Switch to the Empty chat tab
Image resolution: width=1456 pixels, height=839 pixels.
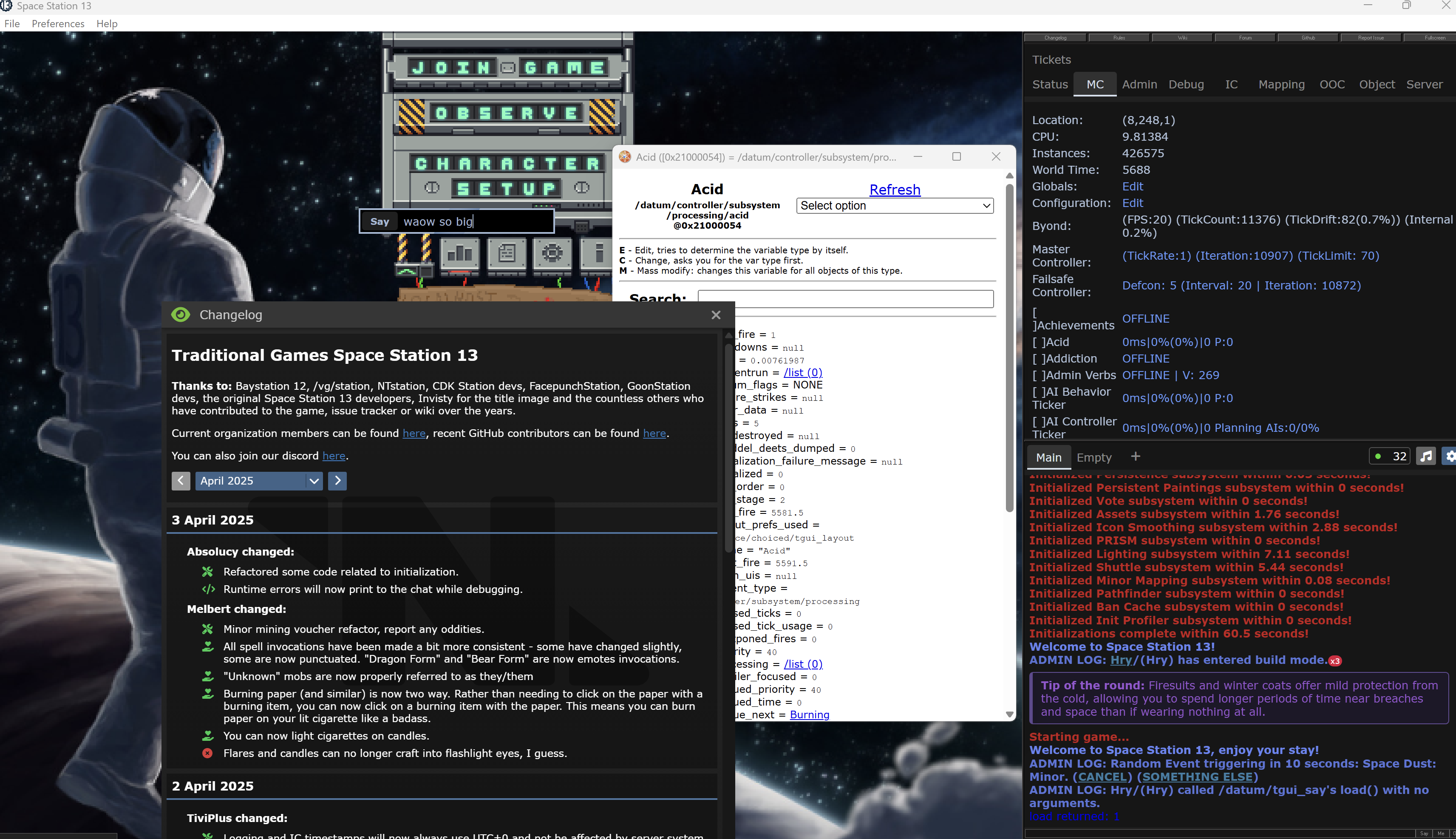coord(1093,457)
